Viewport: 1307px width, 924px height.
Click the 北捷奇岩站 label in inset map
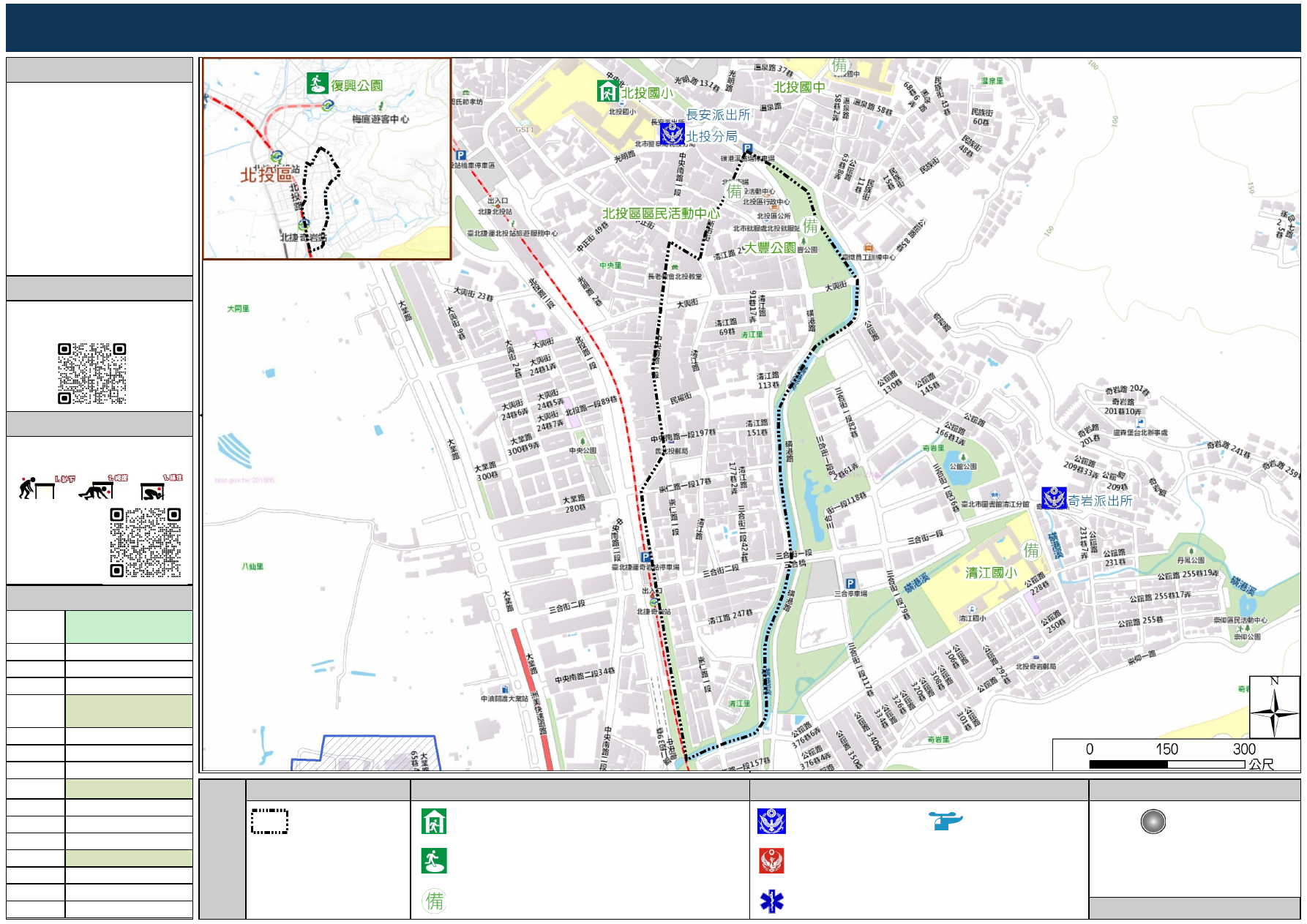tap(303, 238)
